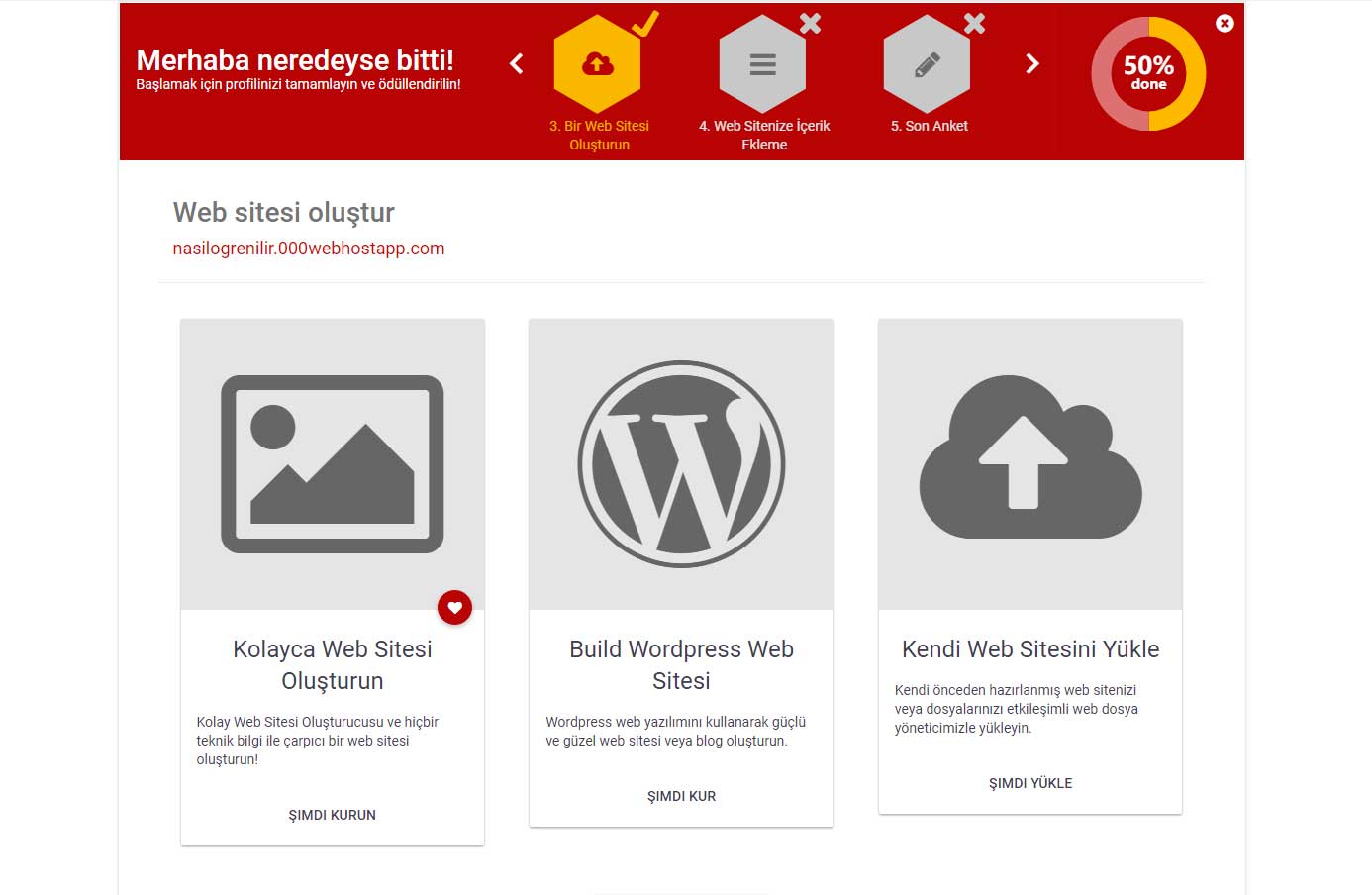Screen dimensions: 1372x895
Task: Select step '3. Bir Web Sitesi Oluşturun' label
Action: 599,135
